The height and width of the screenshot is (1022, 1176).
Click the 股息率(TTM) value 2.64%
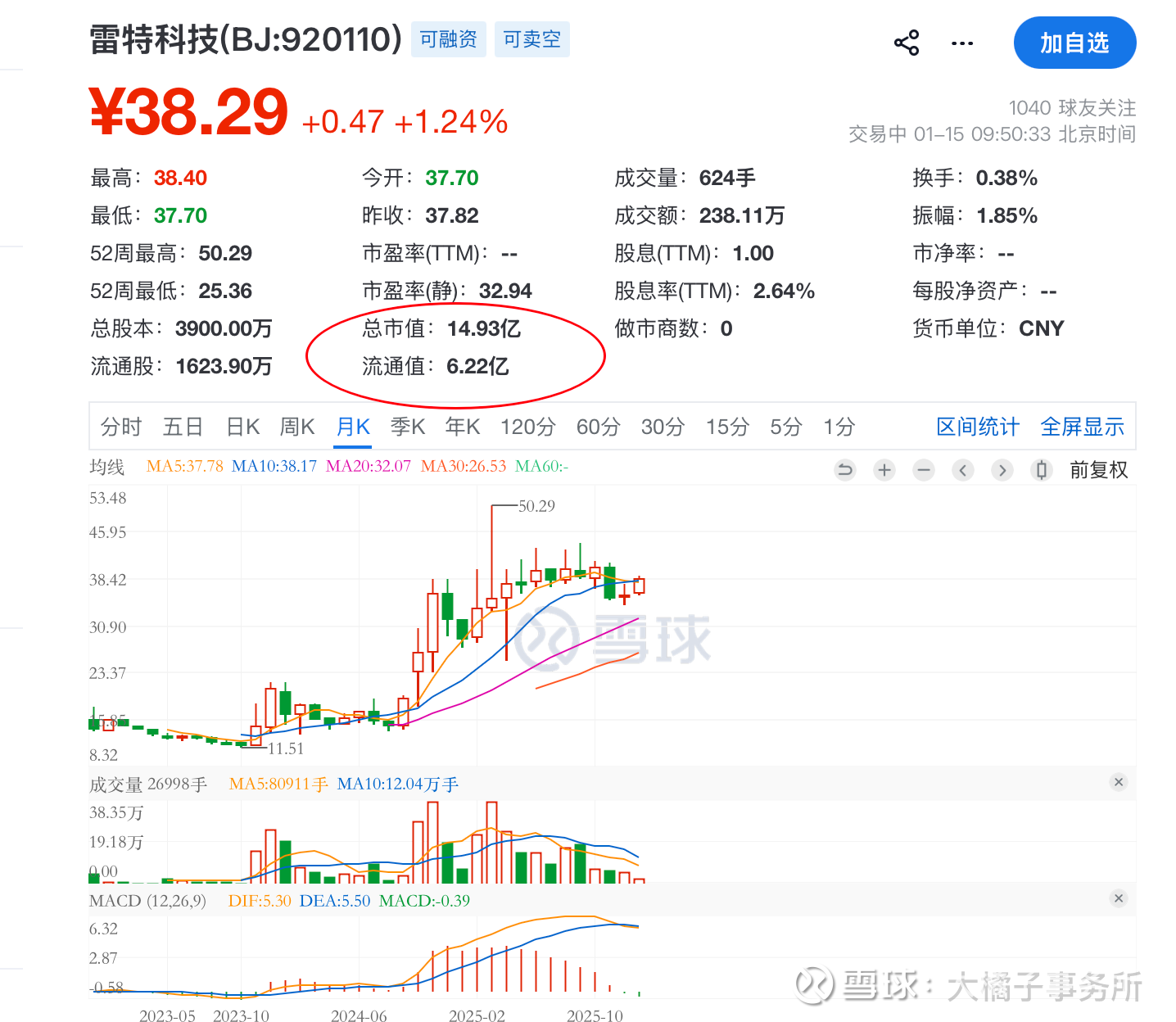tap(784, 291)
